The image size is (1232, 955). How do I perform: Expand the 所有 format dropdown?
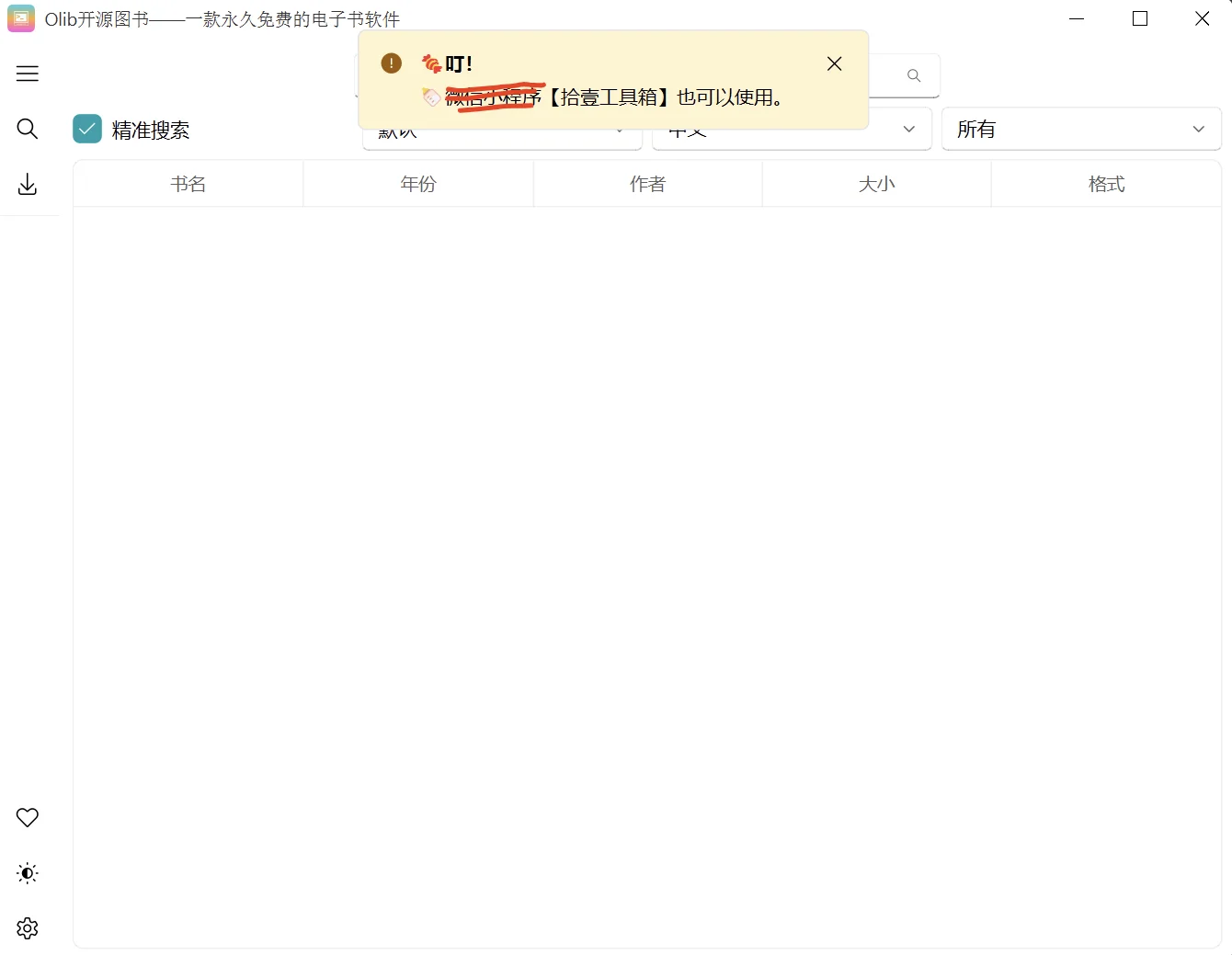(1081, 130)
